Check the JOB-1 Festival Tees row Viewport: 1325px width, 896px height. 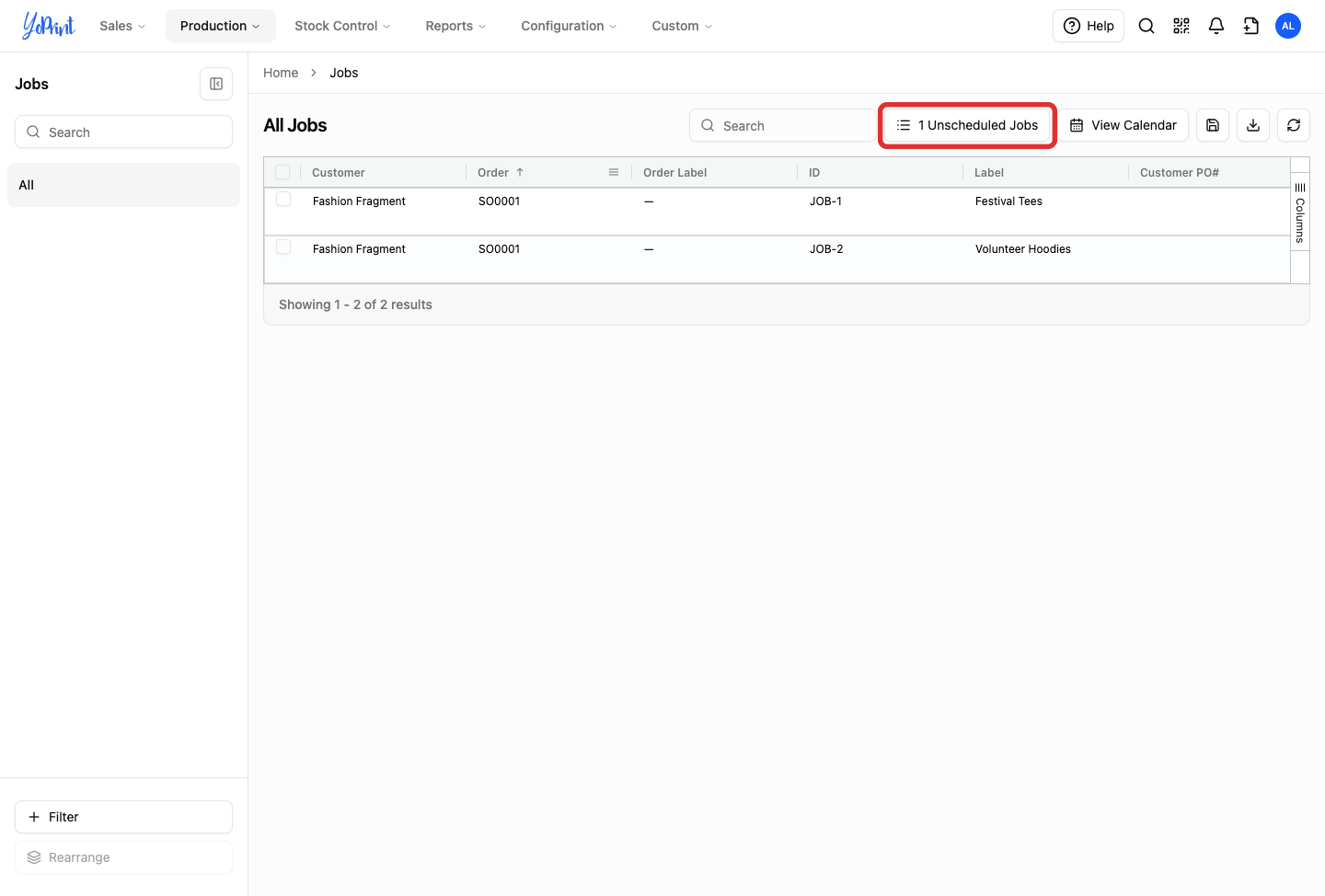coord(283,199)
